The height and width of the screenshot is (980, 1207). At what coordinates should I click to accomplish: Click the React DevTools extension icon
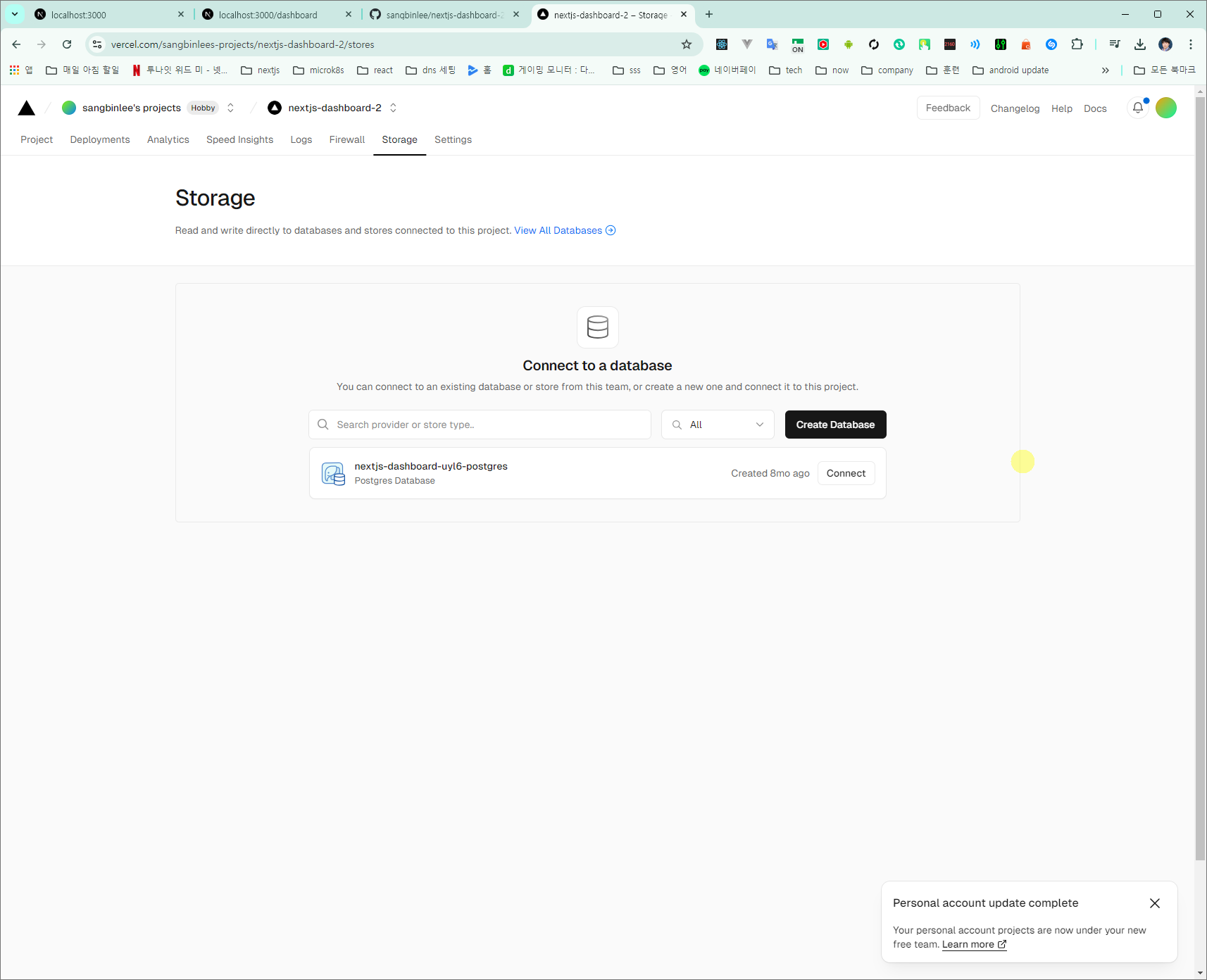click(x=722, y=44)
